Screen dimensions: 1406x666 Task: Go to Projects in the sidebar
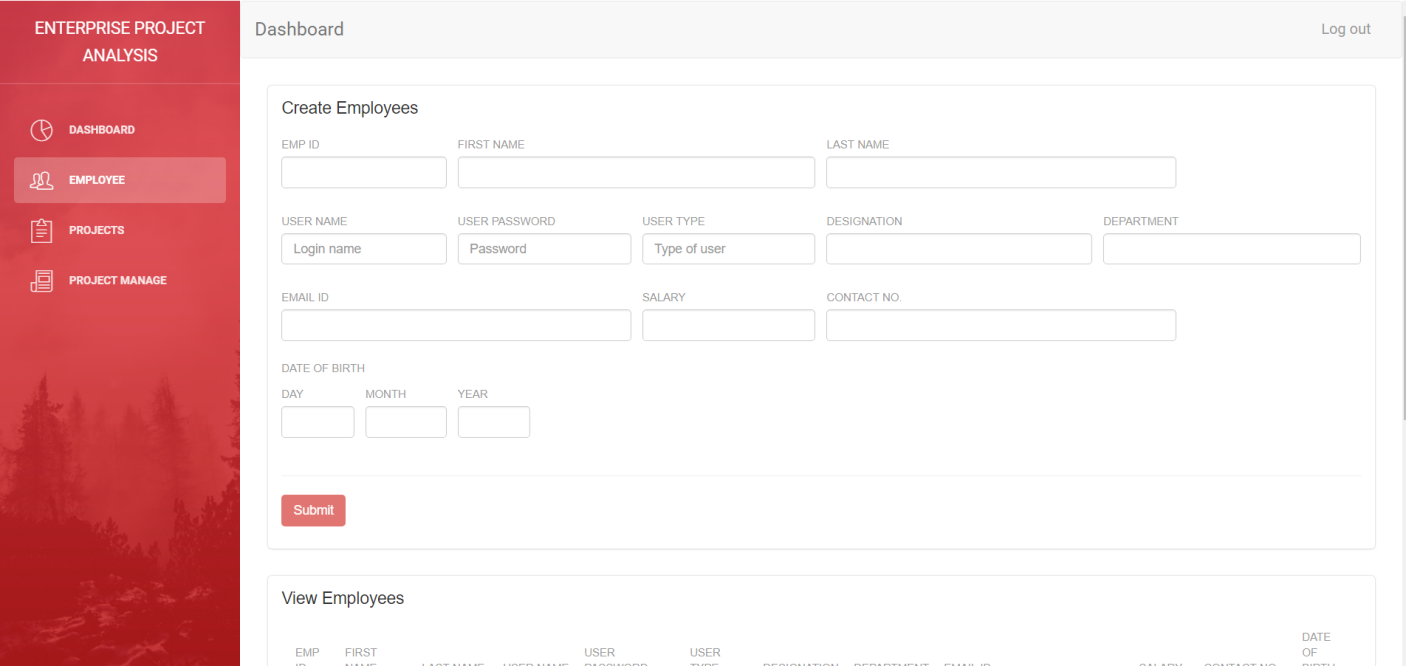tap(120, 230)
